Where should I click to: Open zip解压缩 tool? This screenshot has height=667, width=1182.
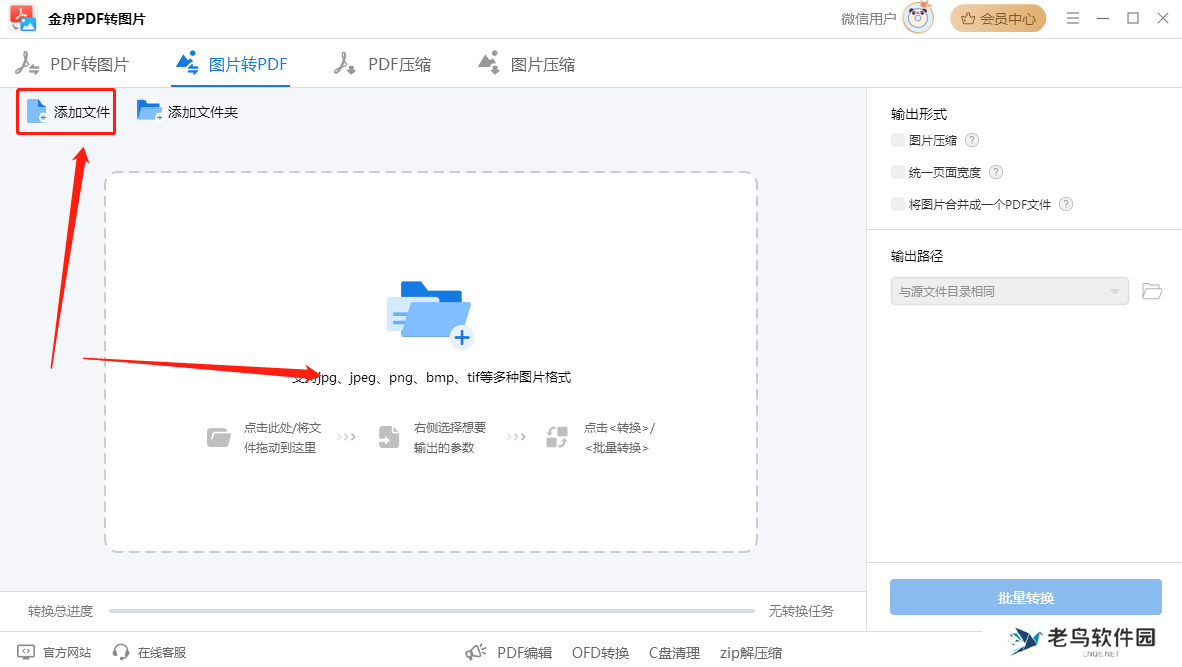(x=750, y=651)
